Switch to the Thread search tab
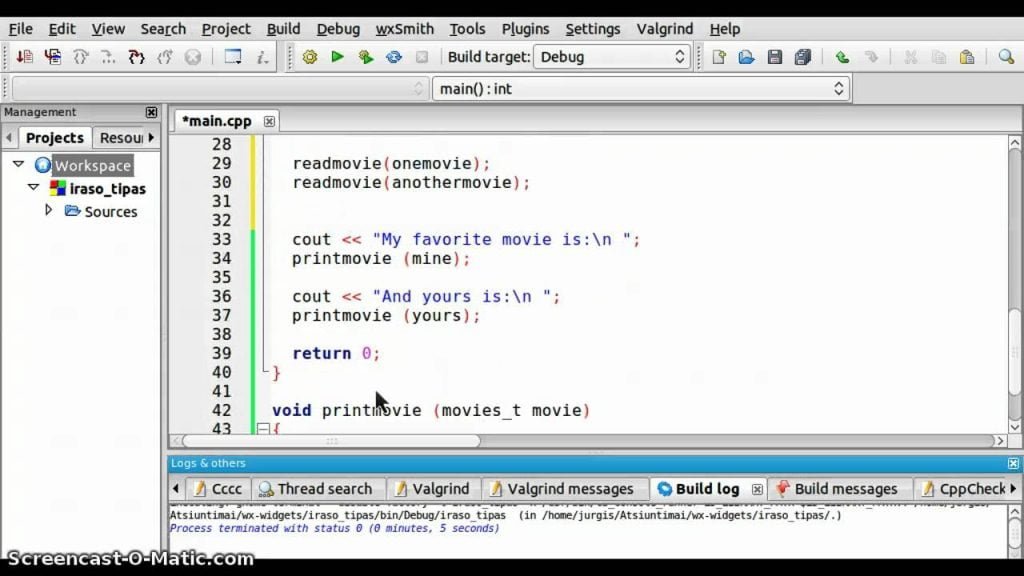This screenshot has height=576, width=1024. (x=316, y=488)
